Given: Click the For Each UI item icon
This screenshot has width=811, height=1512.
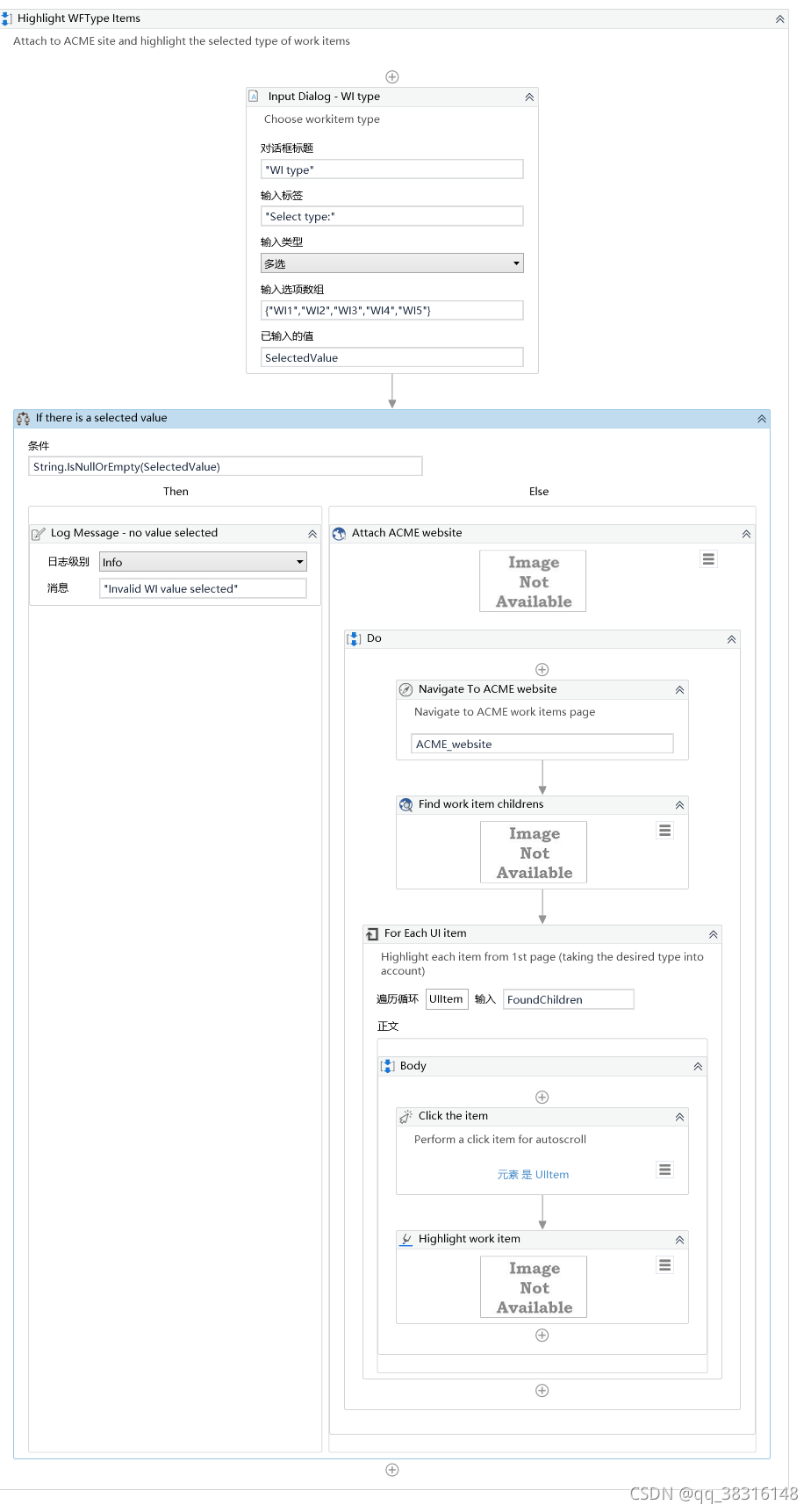Looking at the screenshot, I should (x=372, y=934).
